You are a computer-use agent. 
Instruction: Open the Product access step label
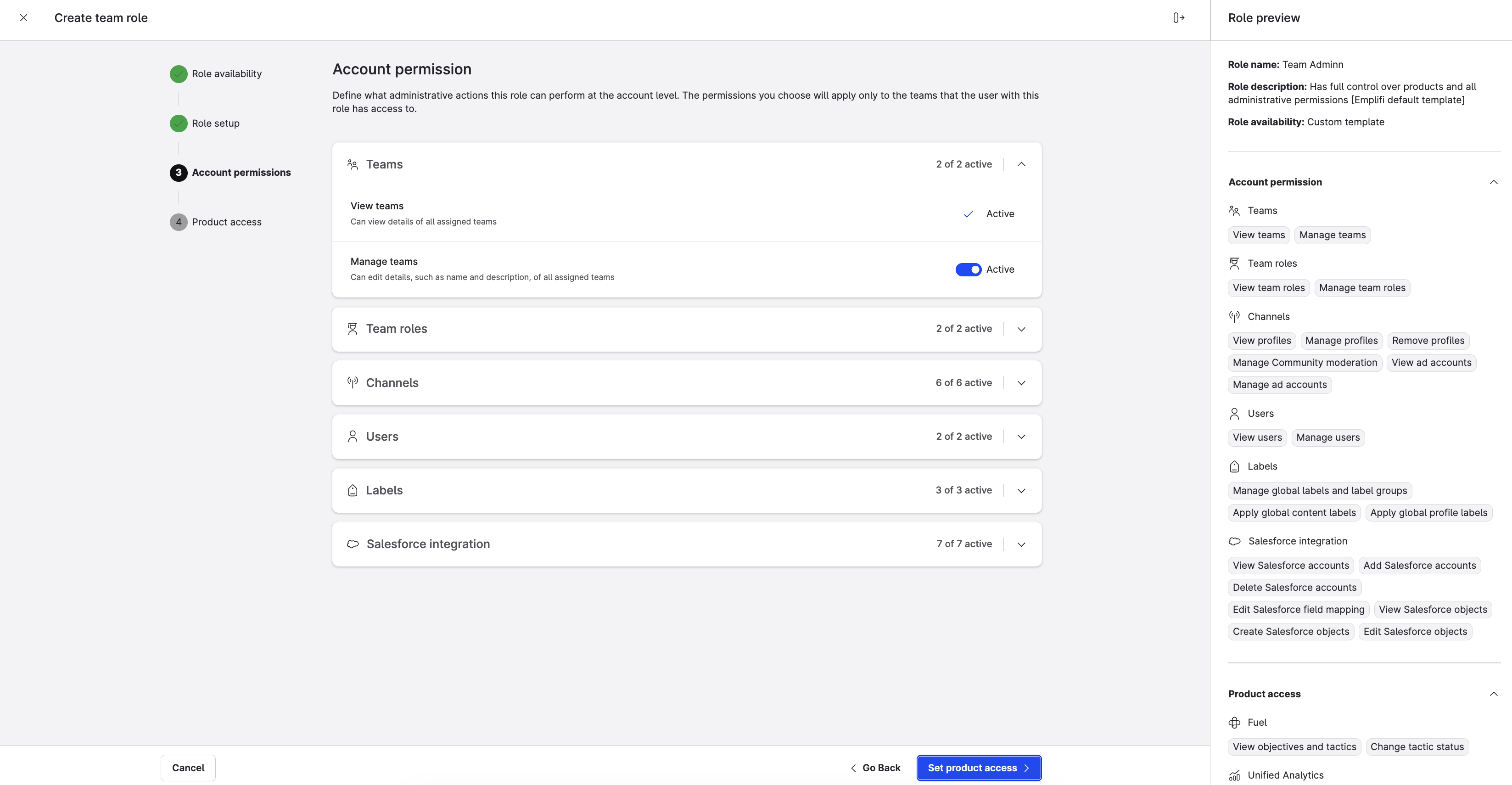pyautogui.click(x=227, y=222)
